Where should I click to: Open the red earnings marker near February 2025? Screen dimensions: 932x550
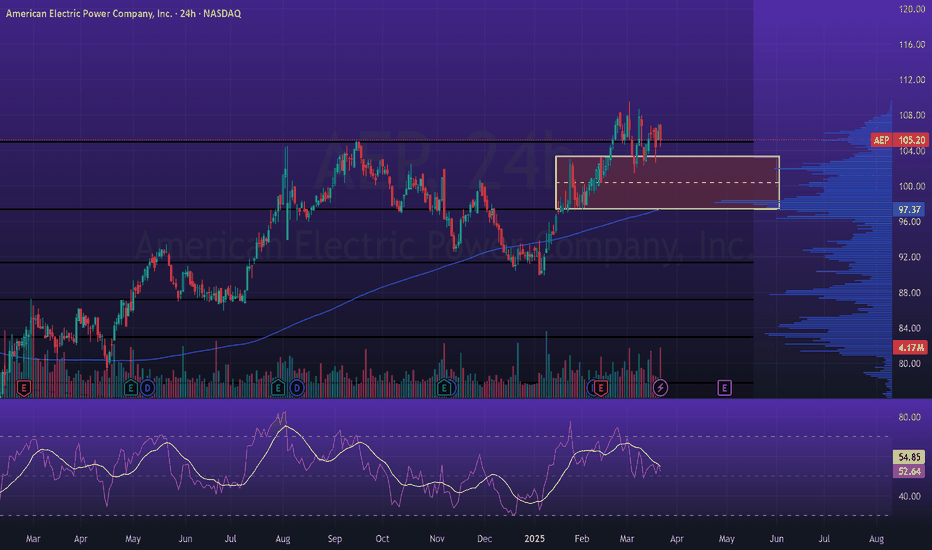pos(600,389)
